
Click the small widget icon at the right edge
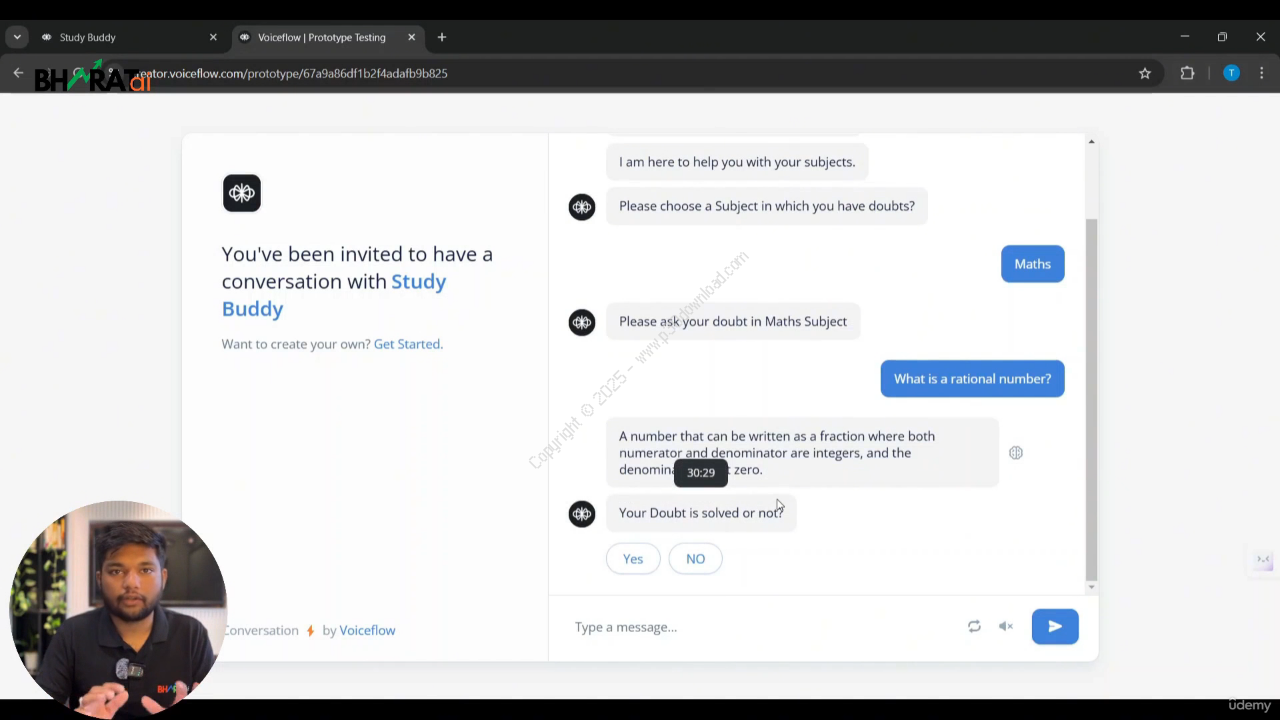pos(1264,562)
